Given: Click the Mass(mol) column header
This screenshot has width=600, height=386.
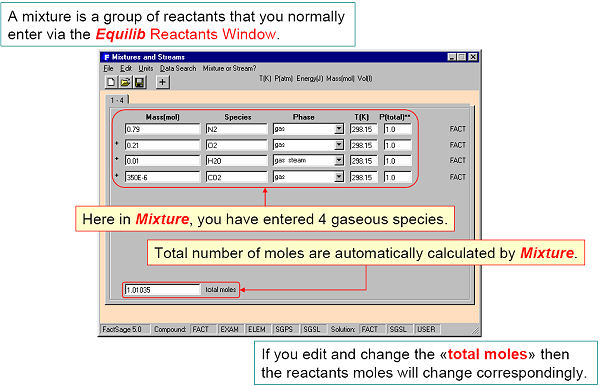Looking at the screenshot, I should pos(162,117).
